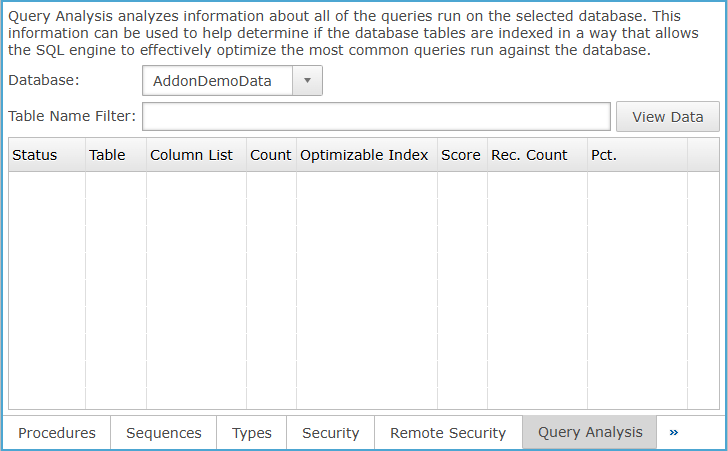Go to the Types tab
Screen dimensions: 728x451
coord(252,433)
